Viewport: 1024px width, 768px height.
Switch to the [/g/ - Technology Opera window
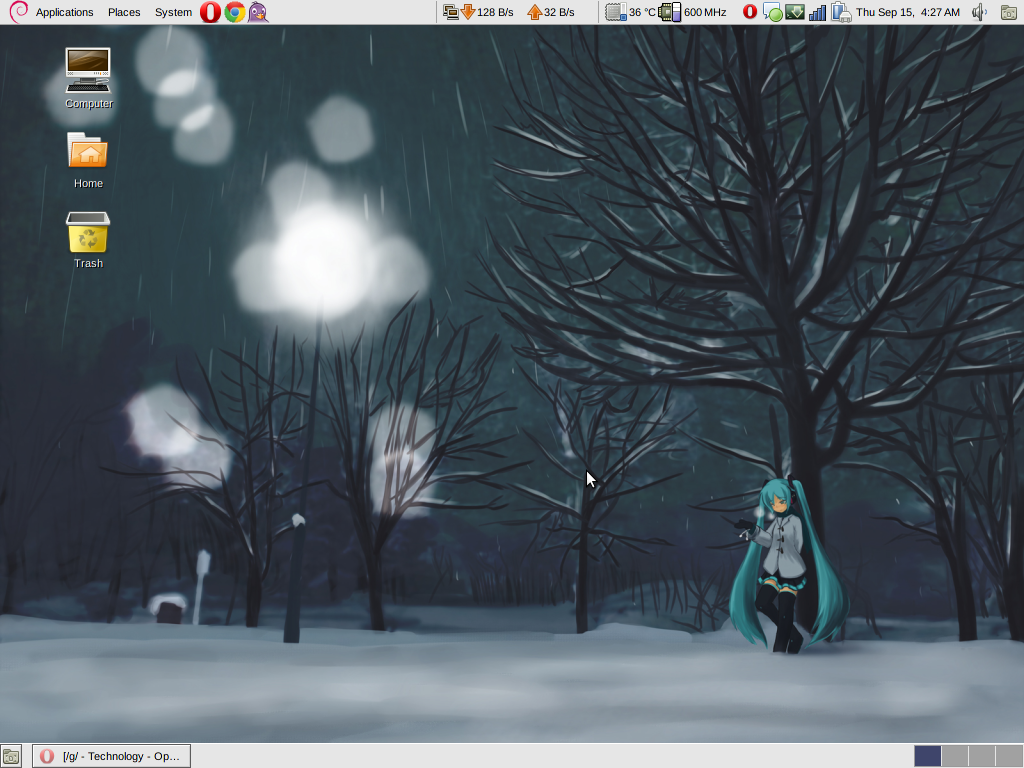point(112,756)
